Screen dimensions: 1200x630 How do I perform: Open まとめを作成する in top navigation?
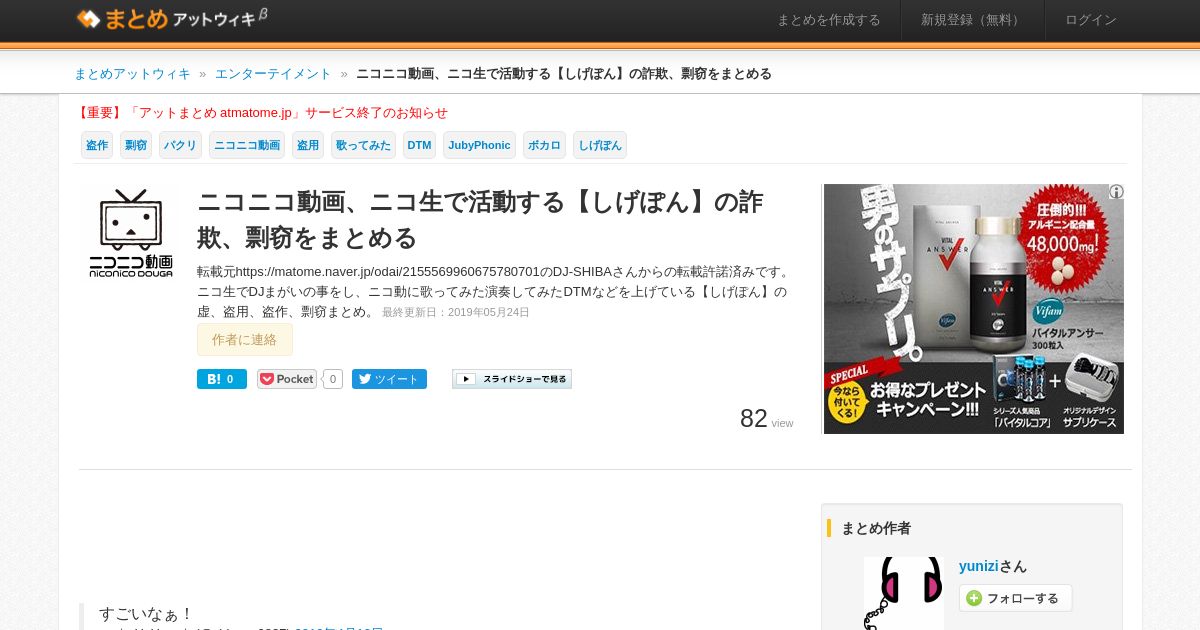(829, 20)
